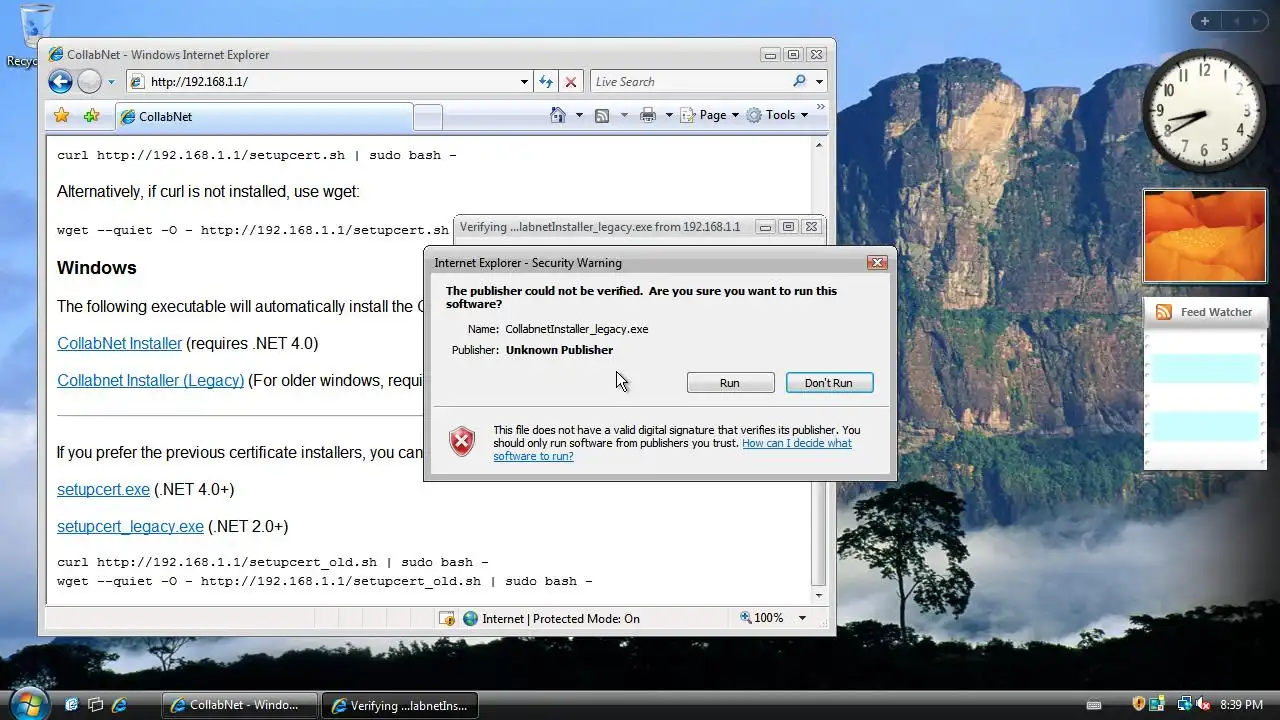The image size is (1280, 720).
Task: Click the Live Search magnifier icon
Action: coord(799,82)
